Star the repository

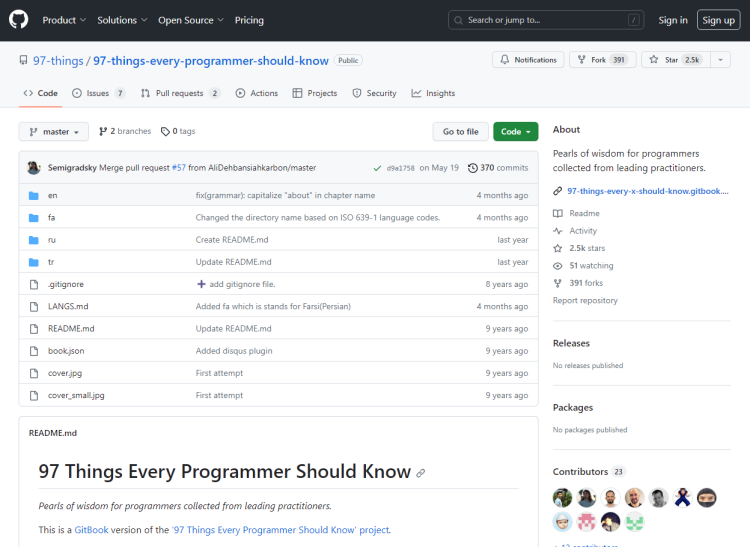676,60
